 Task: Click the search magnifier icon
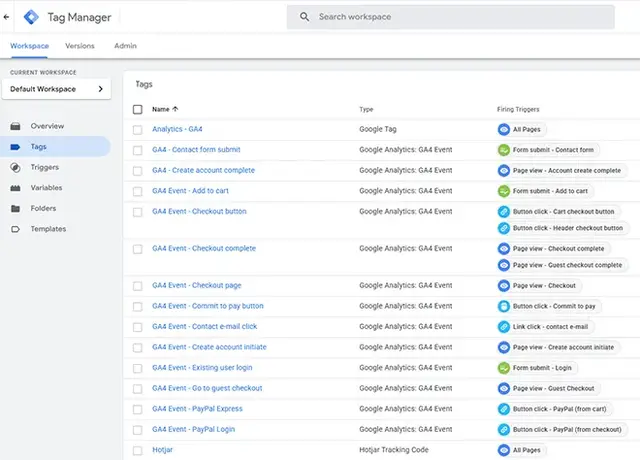pos(304,17)
